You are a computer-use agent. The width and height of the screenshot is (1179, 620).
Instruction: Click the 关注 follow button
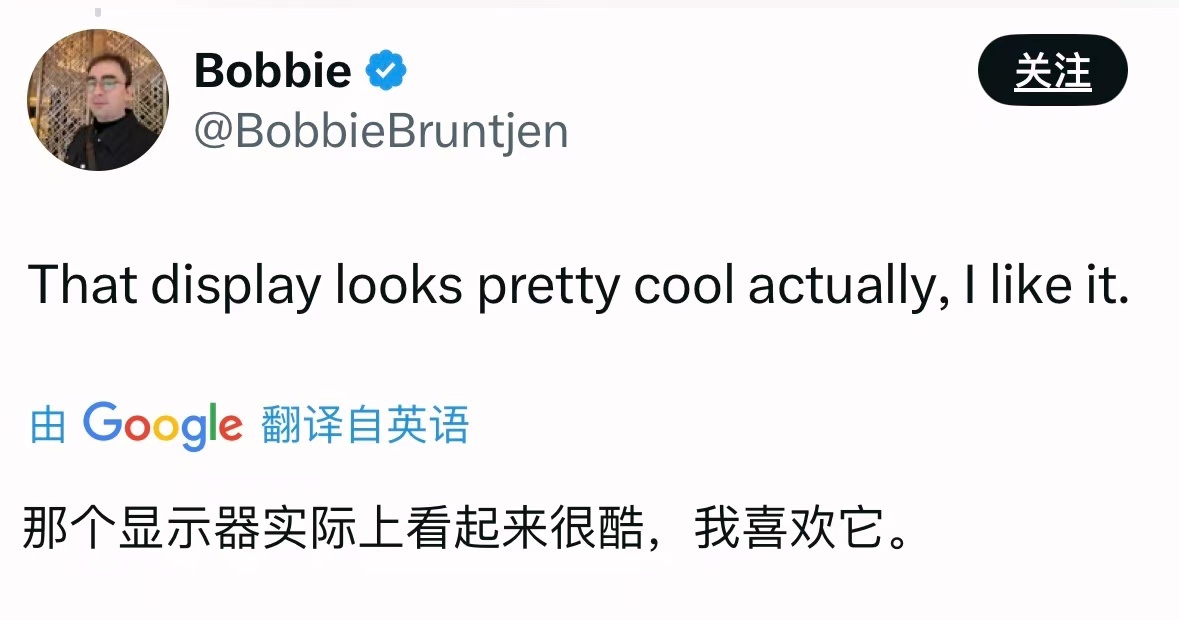coord(1052,71)
